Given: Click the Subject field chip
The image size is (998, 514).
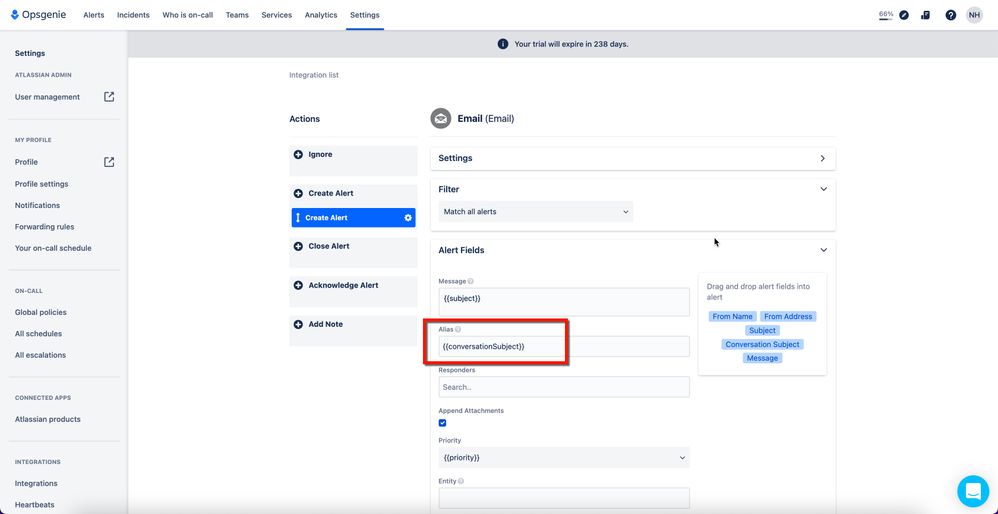Looking at the screenshot, I should coord(763,330).
